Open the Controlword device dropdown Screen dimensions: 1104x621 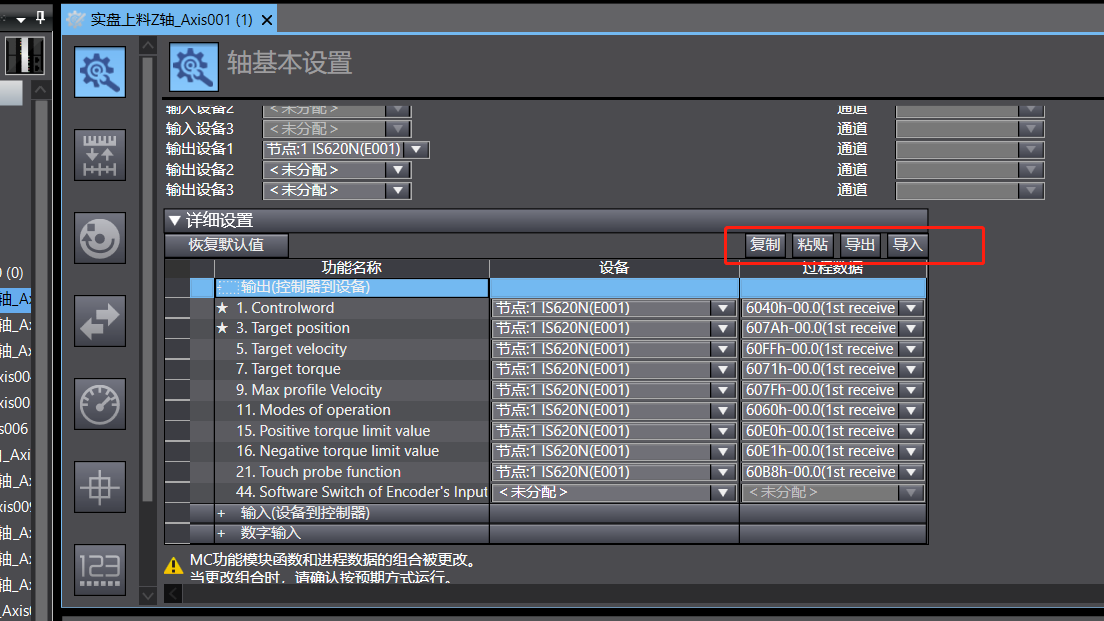point(724,308)
